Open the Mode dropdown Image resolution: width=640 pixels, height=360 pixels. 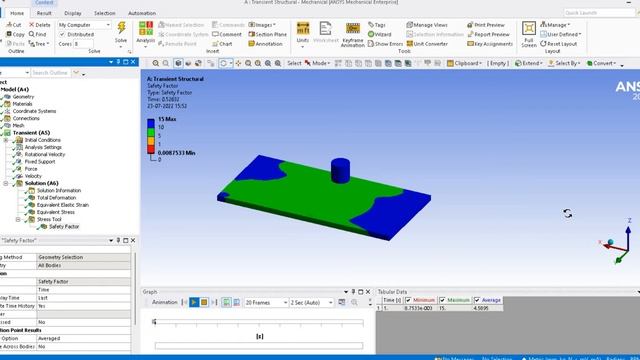(x=318, y=63)
